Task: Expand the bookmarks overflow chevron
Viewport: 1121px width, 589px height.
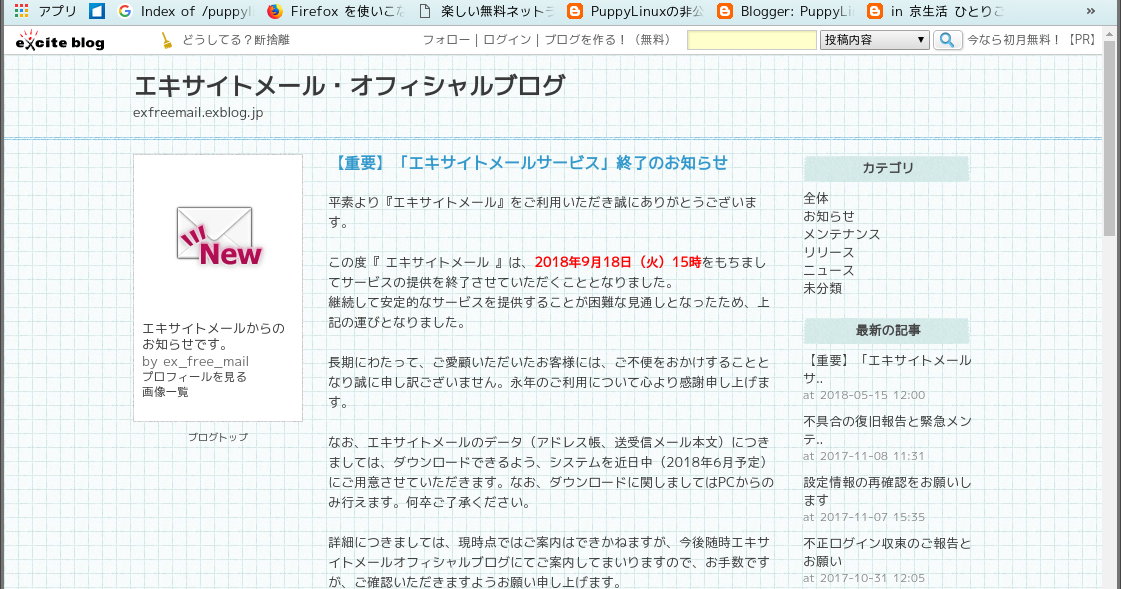Action: [1090, 11]
